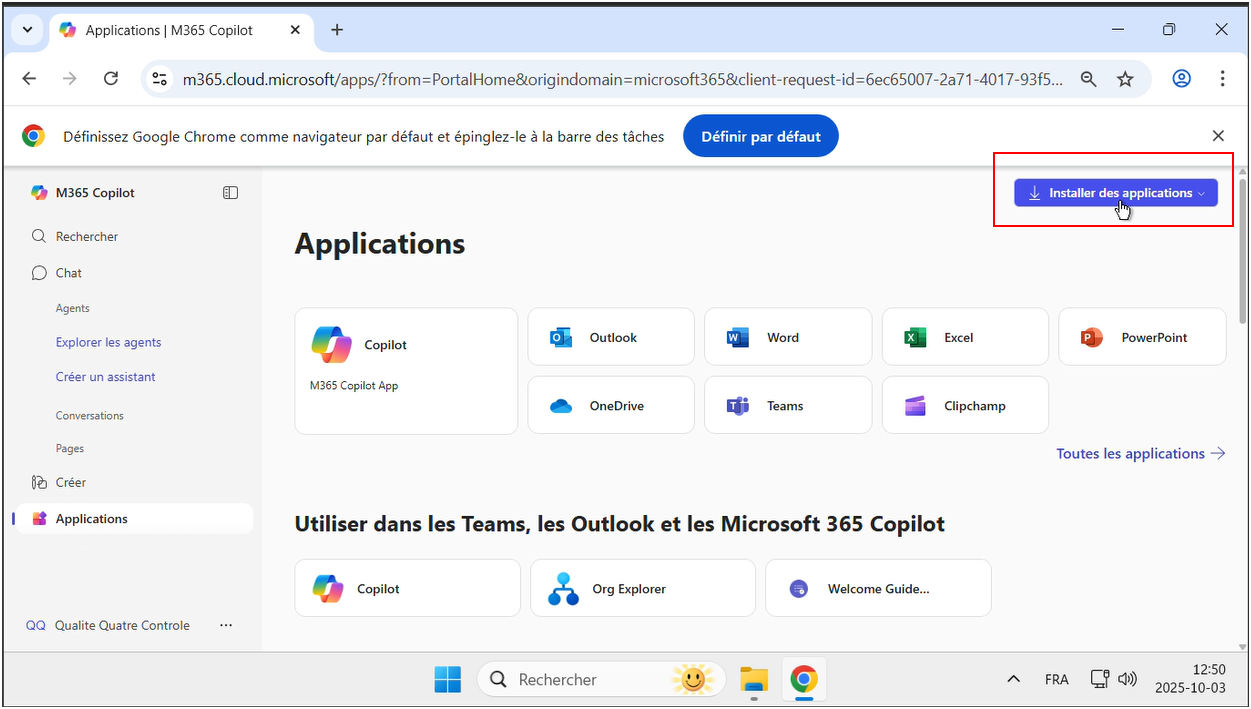Open File Explorer from the taskbar
This screenshot has width=1251, height=709.
pyautogui.click(x=753, y=680)
